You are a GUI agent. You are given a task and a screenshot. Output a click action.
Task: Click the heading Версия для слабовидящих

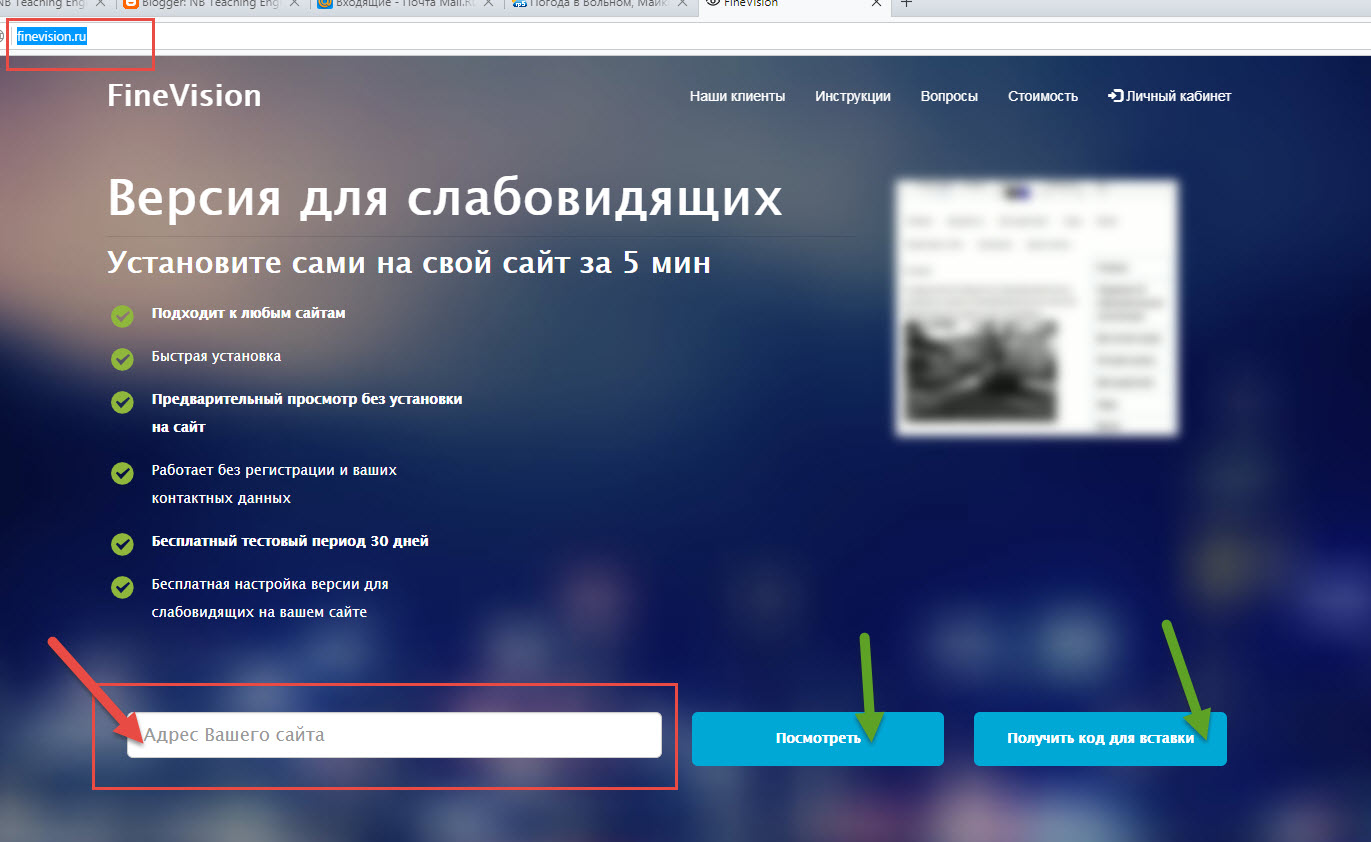coord(445,199)
